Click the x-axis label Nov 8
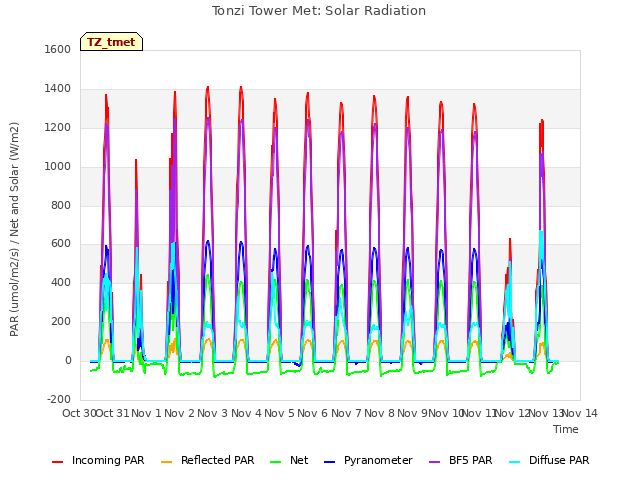 [380, 413]
